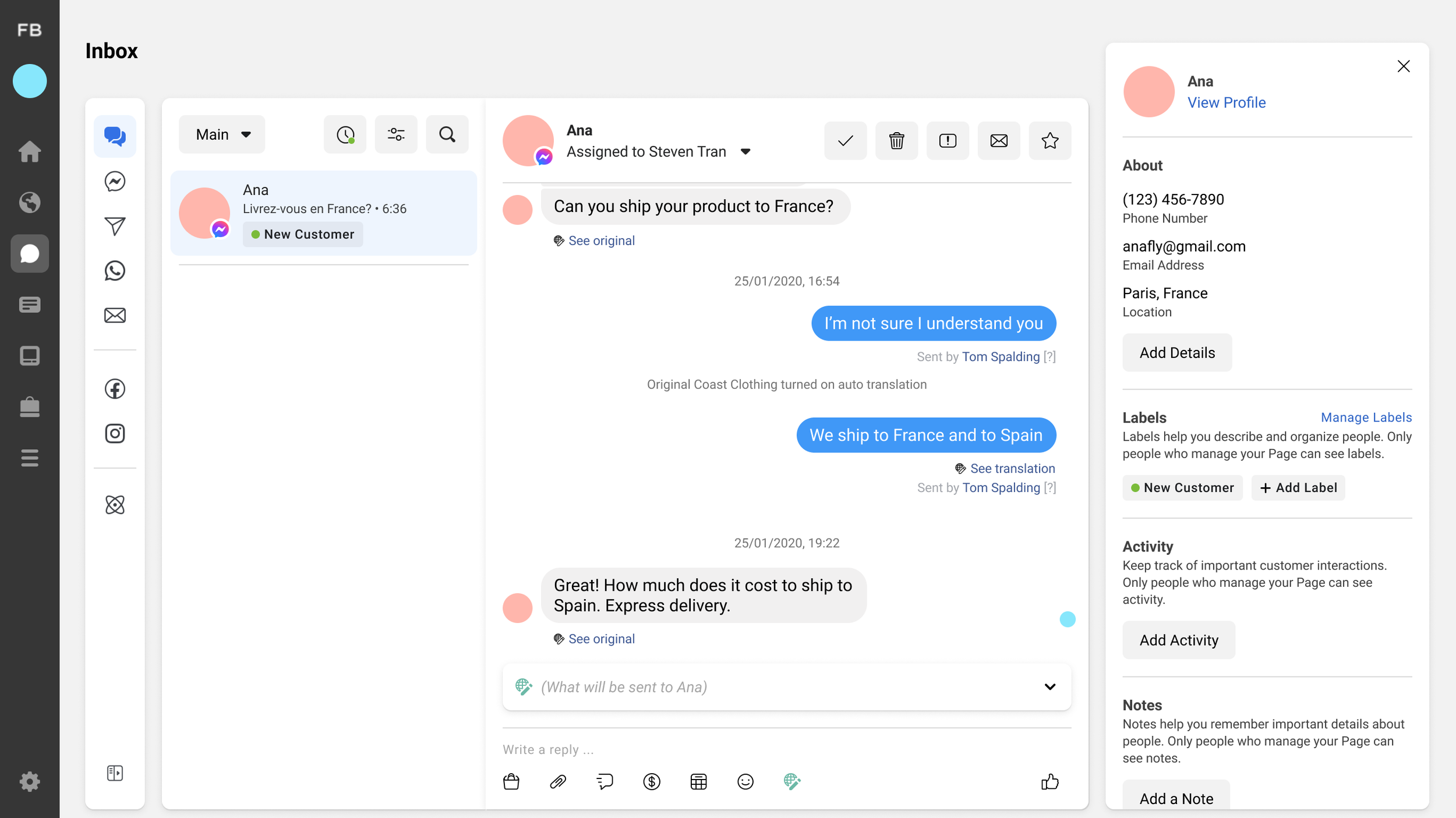Open the WhatsApp channel icon

[x=115, y=271]
